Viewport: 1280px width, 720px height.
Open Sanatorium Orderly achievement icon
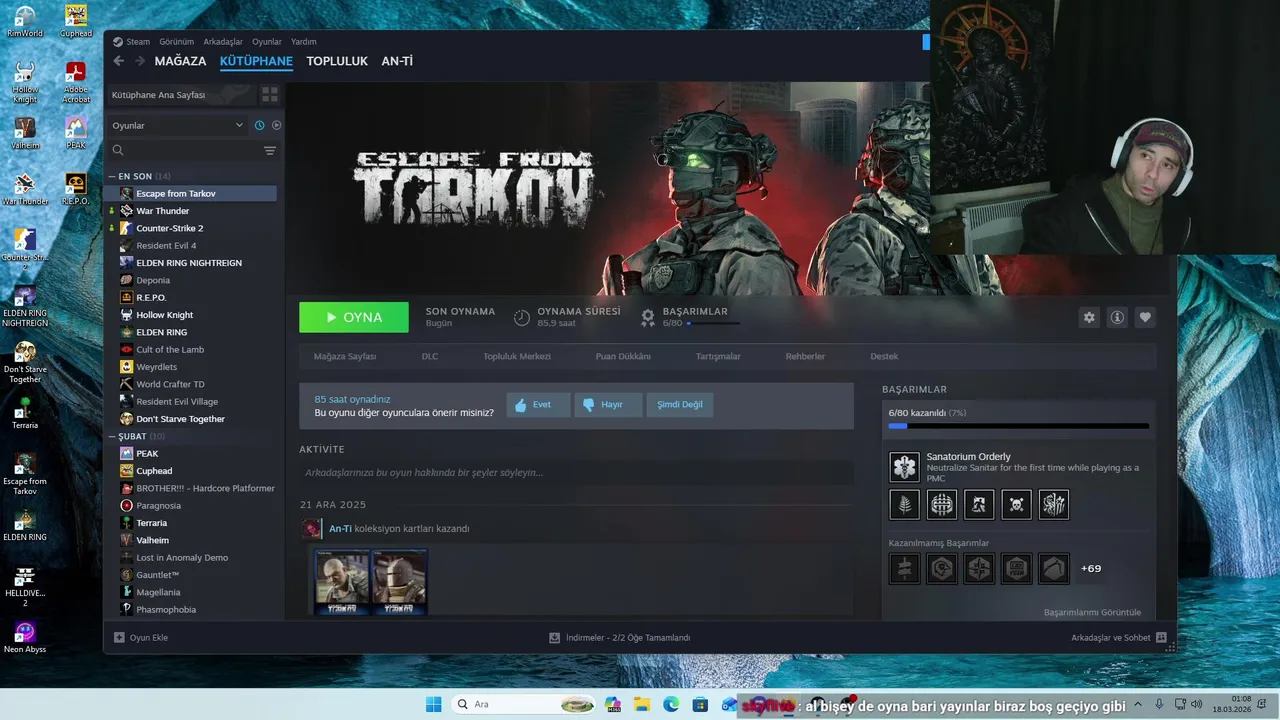904,467
